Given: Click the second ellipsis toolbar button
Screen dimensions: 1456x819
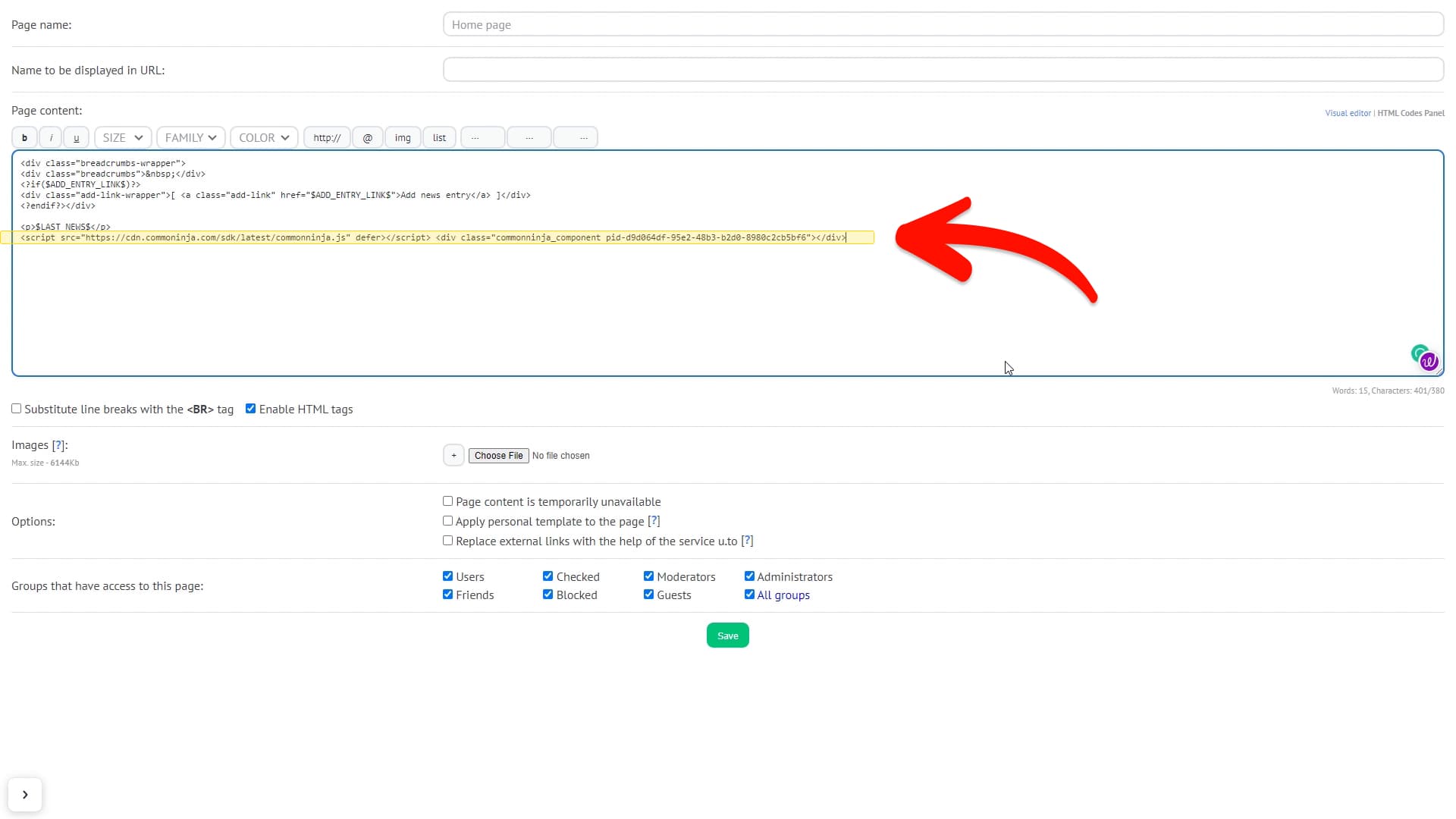Looking at the screenshot, I should [x=529, y=138].
